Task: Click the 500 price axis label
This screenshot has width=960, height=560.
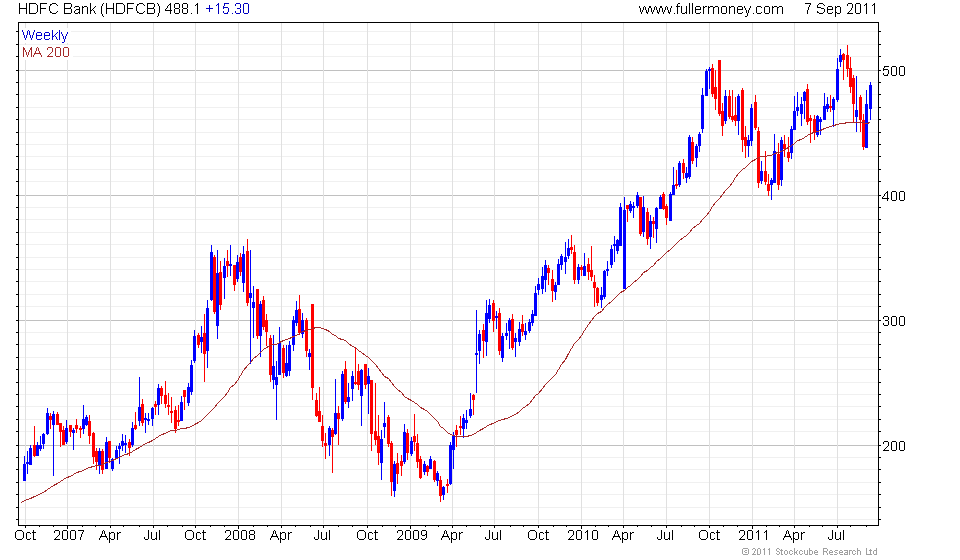Action: [x=894, y=71]
